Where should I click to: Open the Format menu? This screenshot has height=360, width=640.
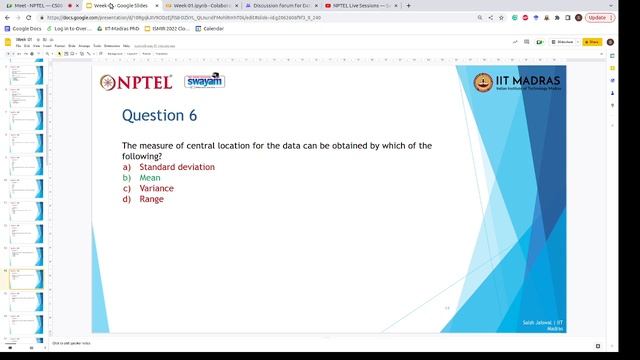click(x=60, y=46)
